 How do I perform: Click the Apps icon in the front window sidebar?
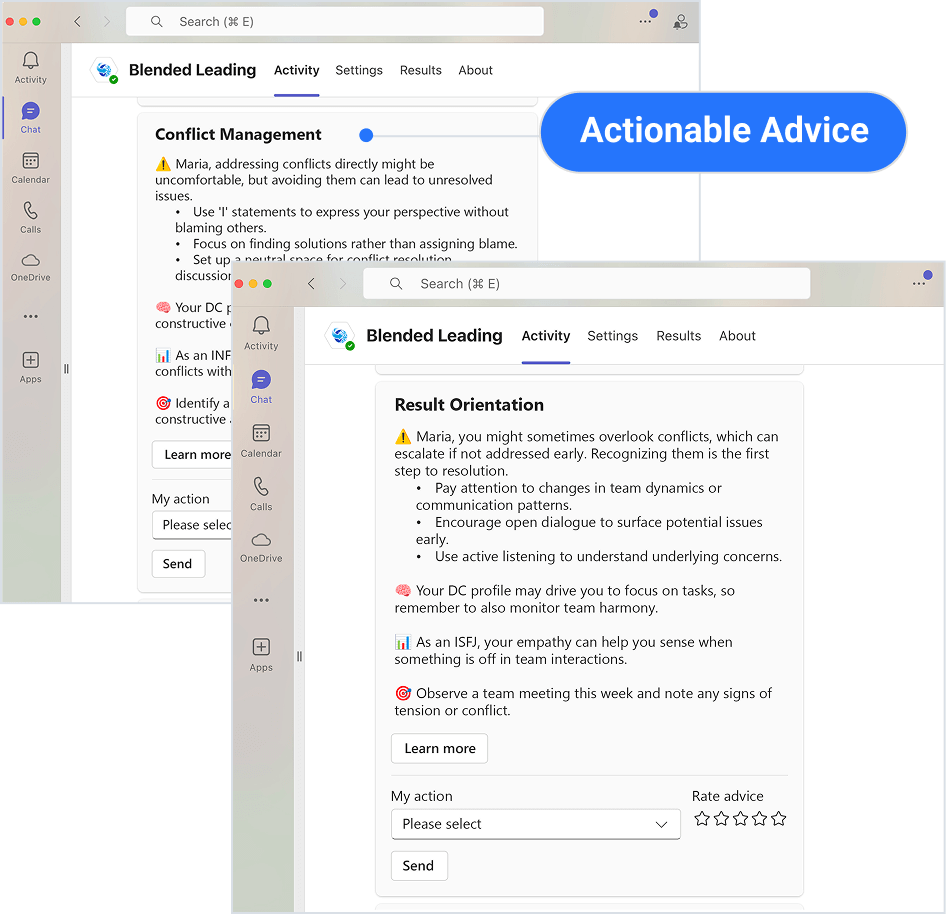coord(261,653)
